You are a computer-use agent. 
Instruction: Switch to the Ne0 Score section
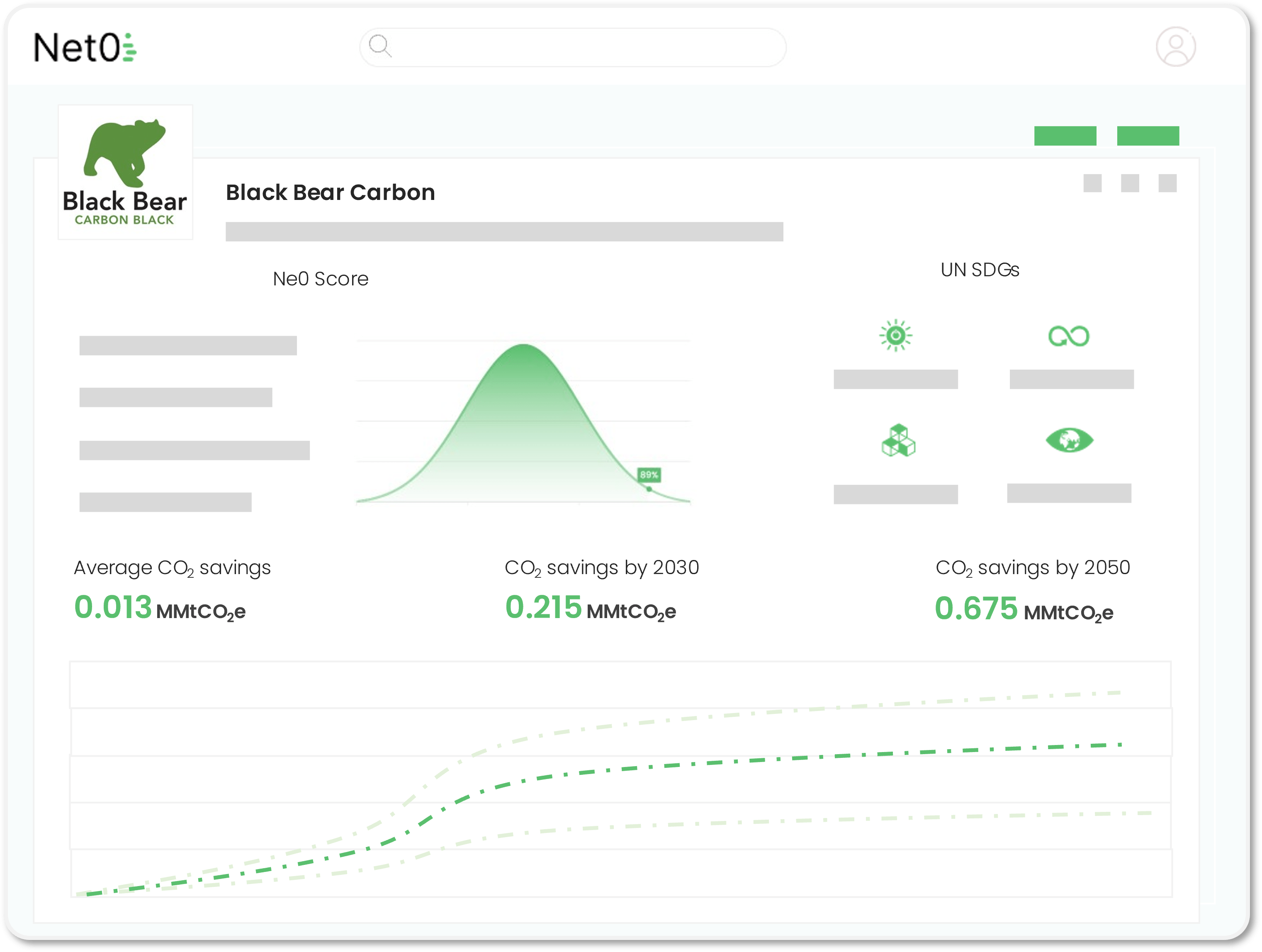pyautogui.click(x=321, y=278)
